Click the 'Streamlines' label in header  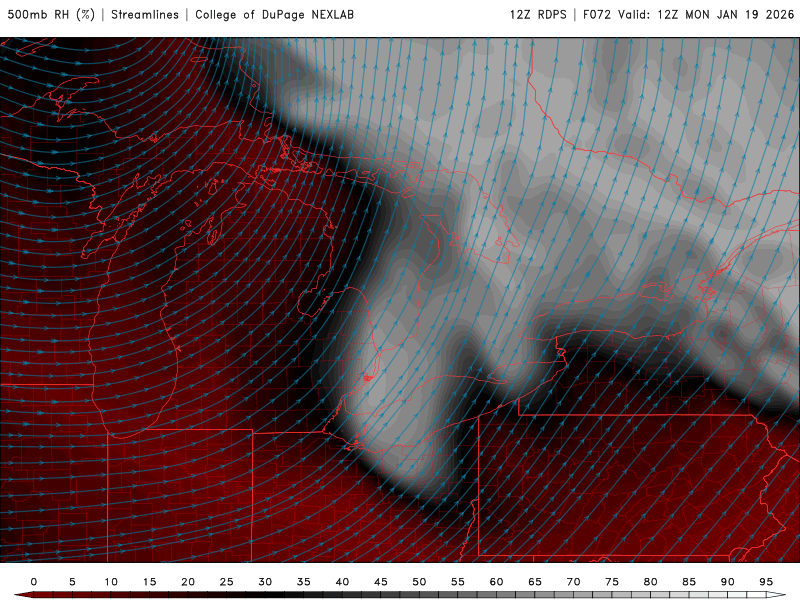pos(145,15)
